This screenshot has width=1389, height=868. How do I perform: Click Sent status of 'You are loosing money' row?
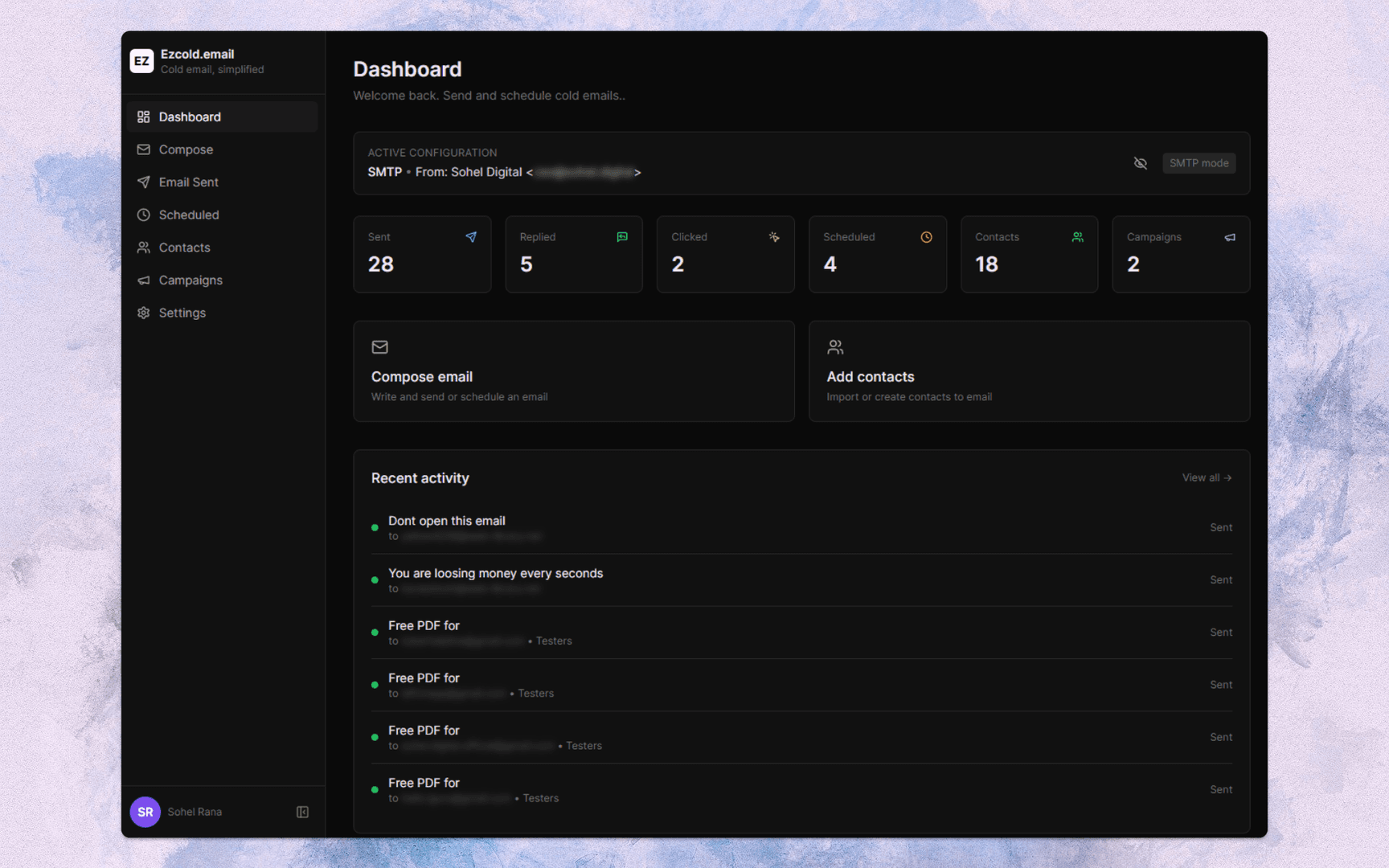[x=1221, y=580]
